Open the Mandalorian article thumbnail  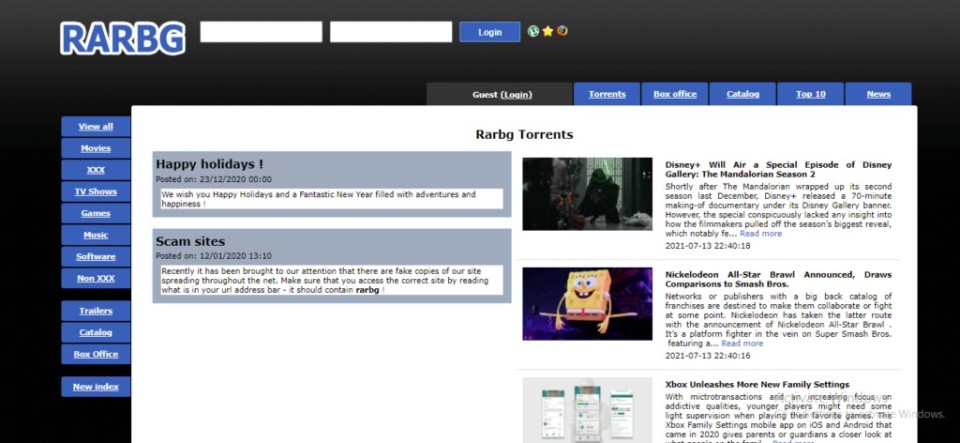(x=587, y=194)
